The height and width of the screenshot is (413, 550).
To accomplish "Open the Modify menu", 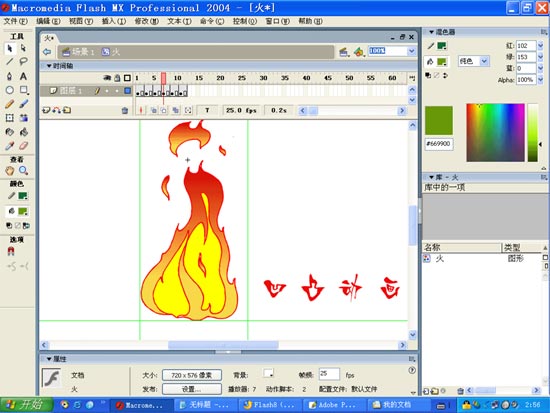I will [x=147, y=21].
